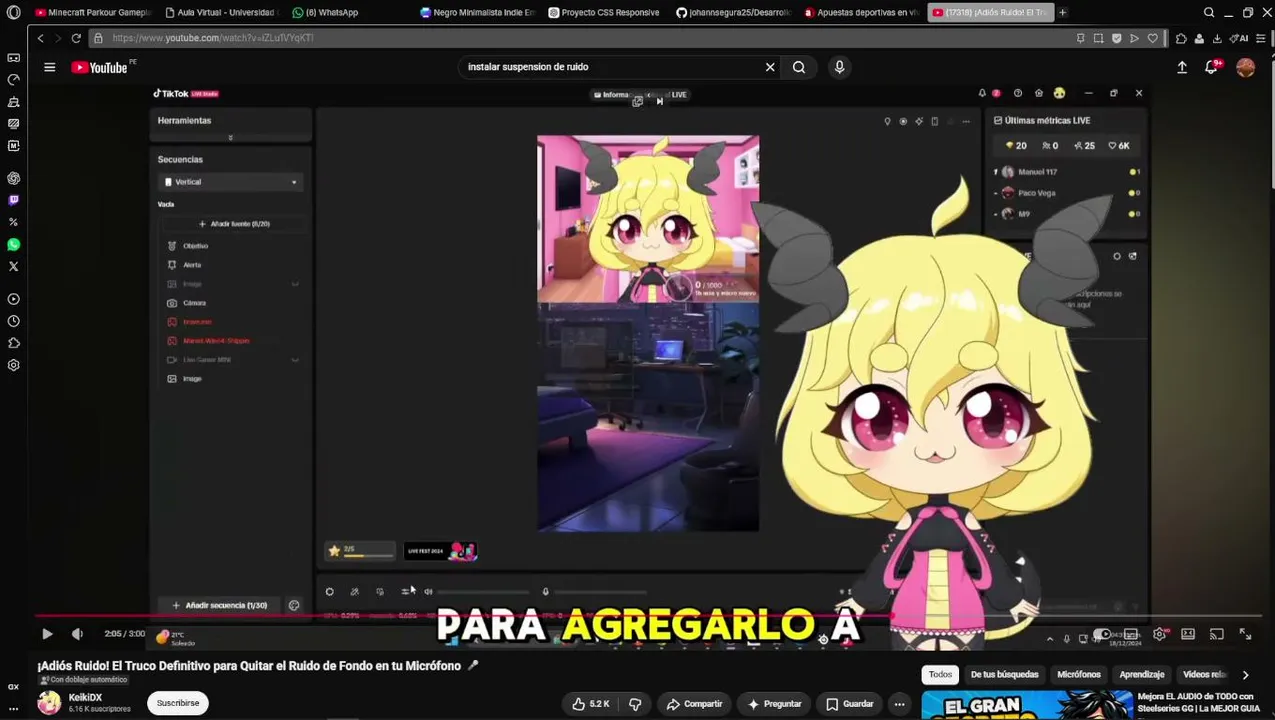The width and height of the screenshot is (1275, 720).
Task: Open YouTube notifications bell
Action: (x=1211, y=67)
